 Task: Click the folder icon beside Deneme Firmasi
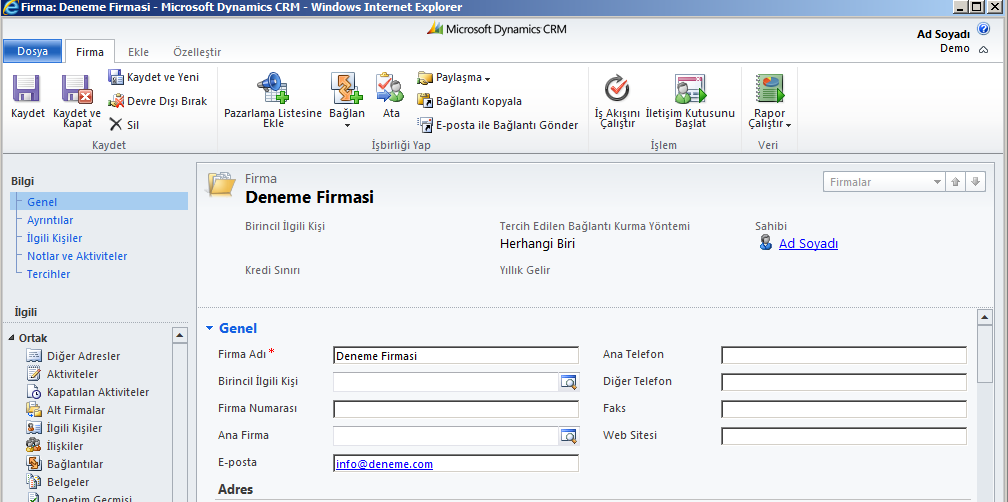220,184
